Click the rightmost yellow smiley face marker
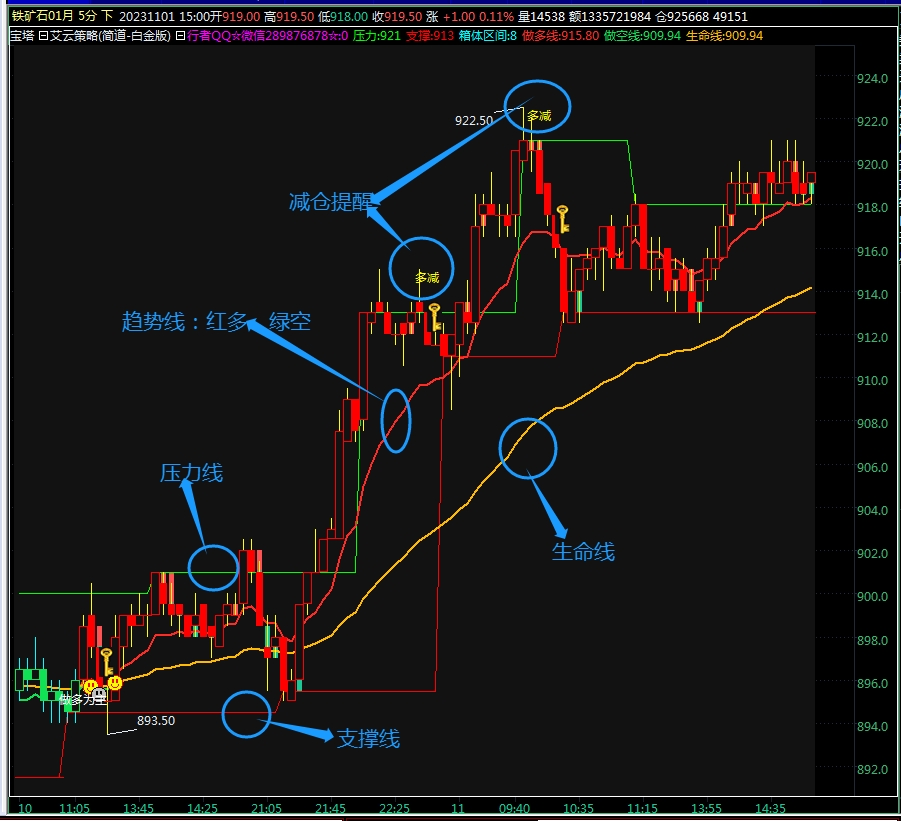Image resolution: width=901 pixels, height=821 pixels. 115,682
